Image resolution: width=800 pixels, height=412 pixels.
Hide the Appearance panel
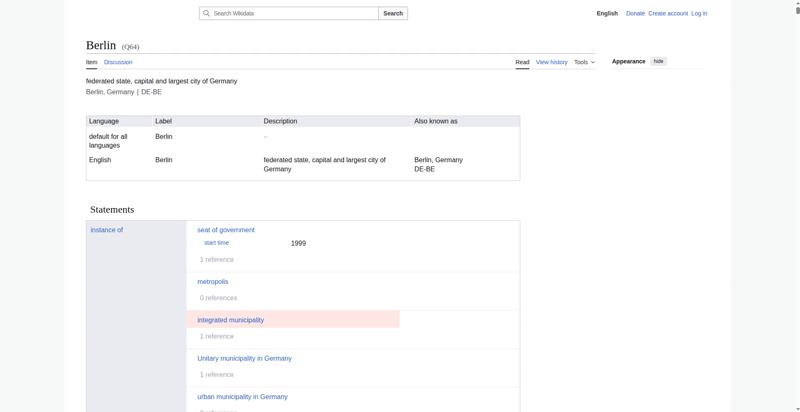(658, 61)
